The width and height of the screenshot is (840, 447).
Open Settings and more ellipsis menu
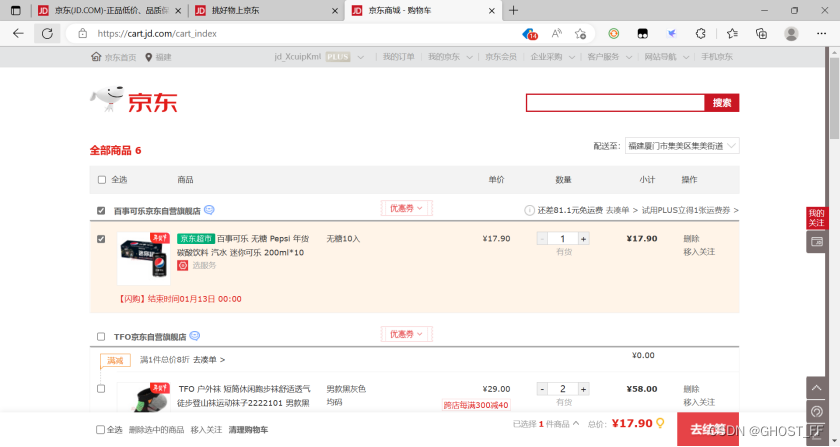point(821,33)
